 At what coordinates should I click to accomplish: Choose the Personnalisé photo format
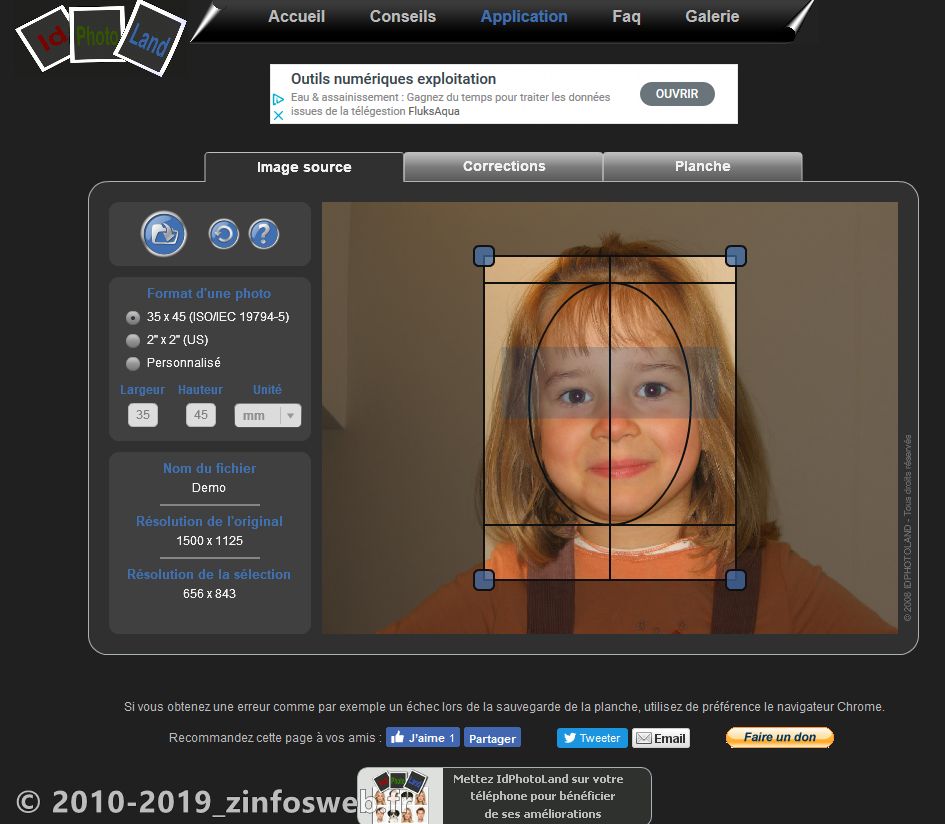pos(132,363)
